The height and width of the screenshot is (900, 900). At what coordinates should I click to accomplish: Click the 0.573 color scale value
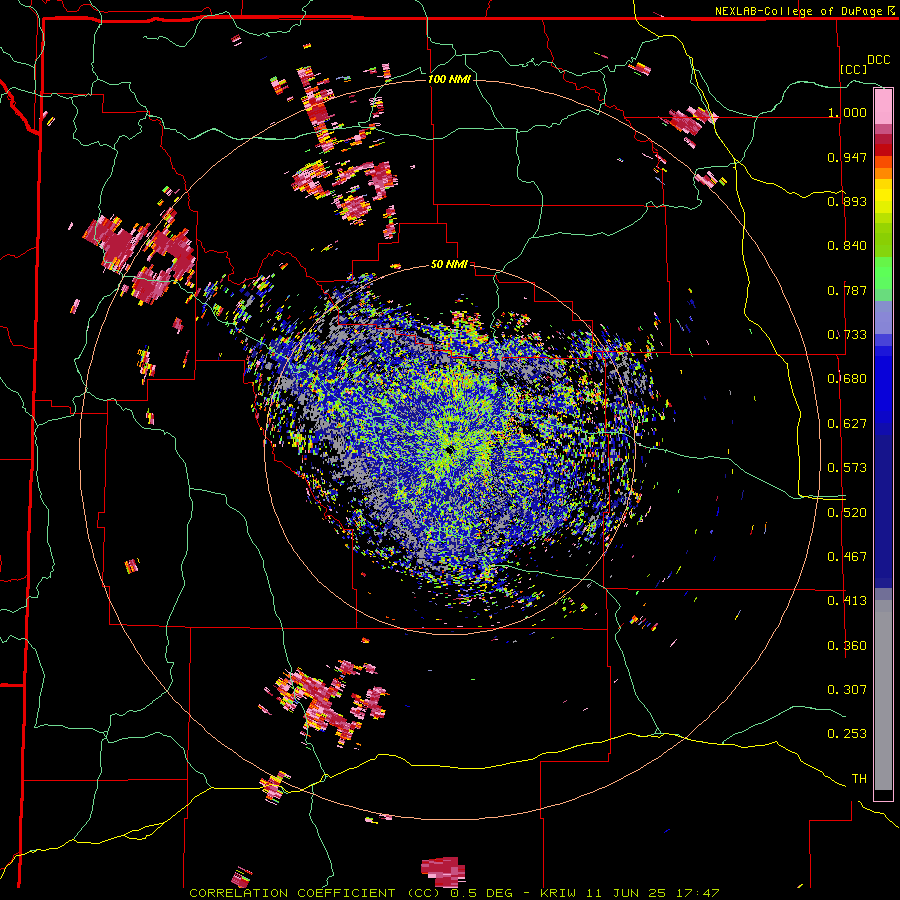tap(847, 468)
